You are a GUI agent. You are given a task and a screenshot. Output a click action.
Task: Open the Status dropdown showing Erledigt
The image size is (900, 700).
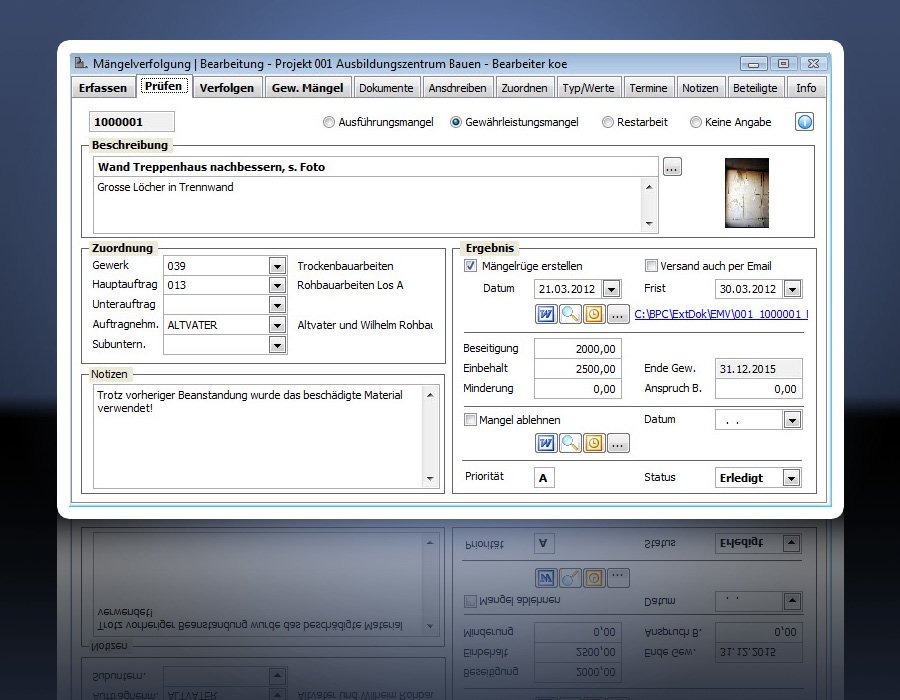coord(791,478)
